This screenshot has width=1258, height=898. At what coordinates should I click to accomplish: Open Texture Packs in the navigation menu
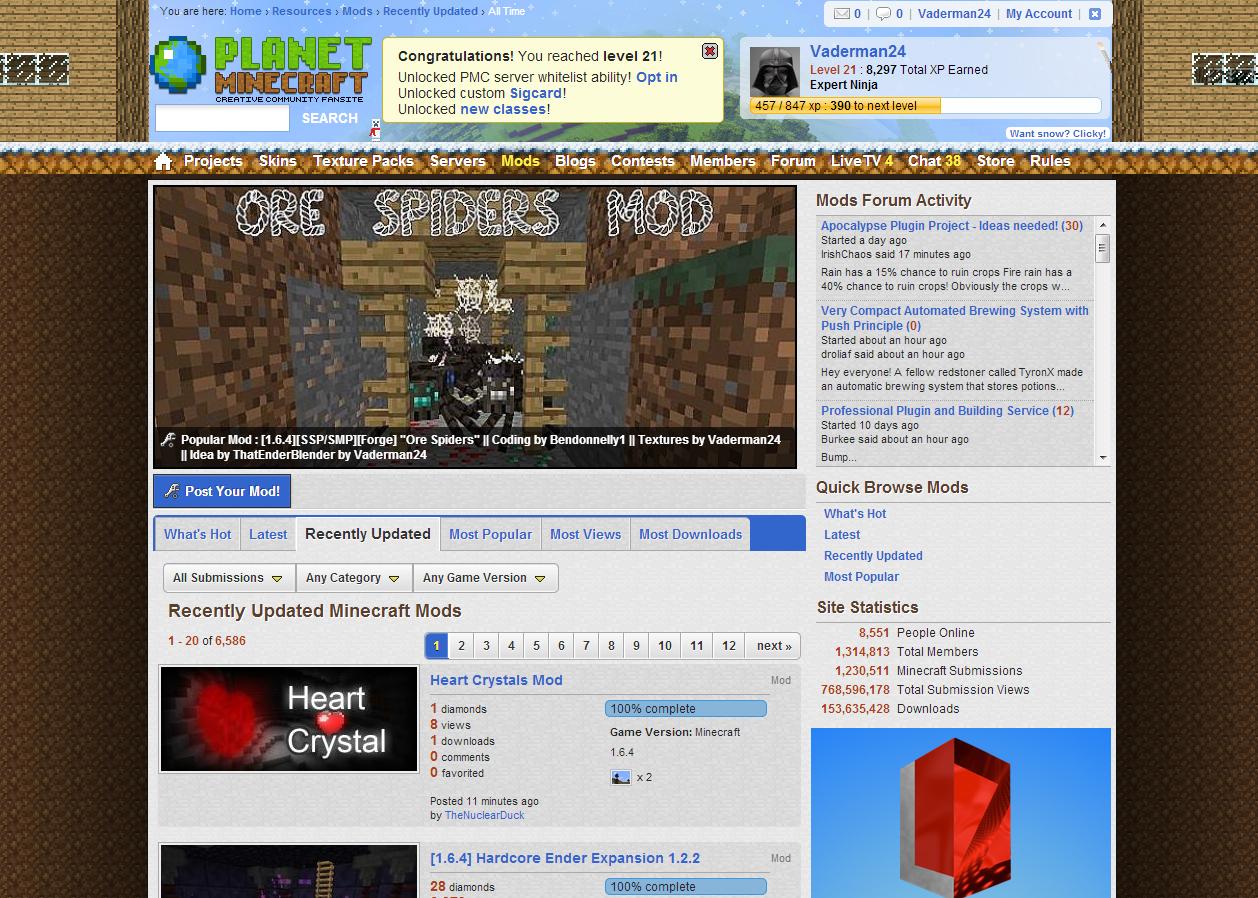[363, 161]
